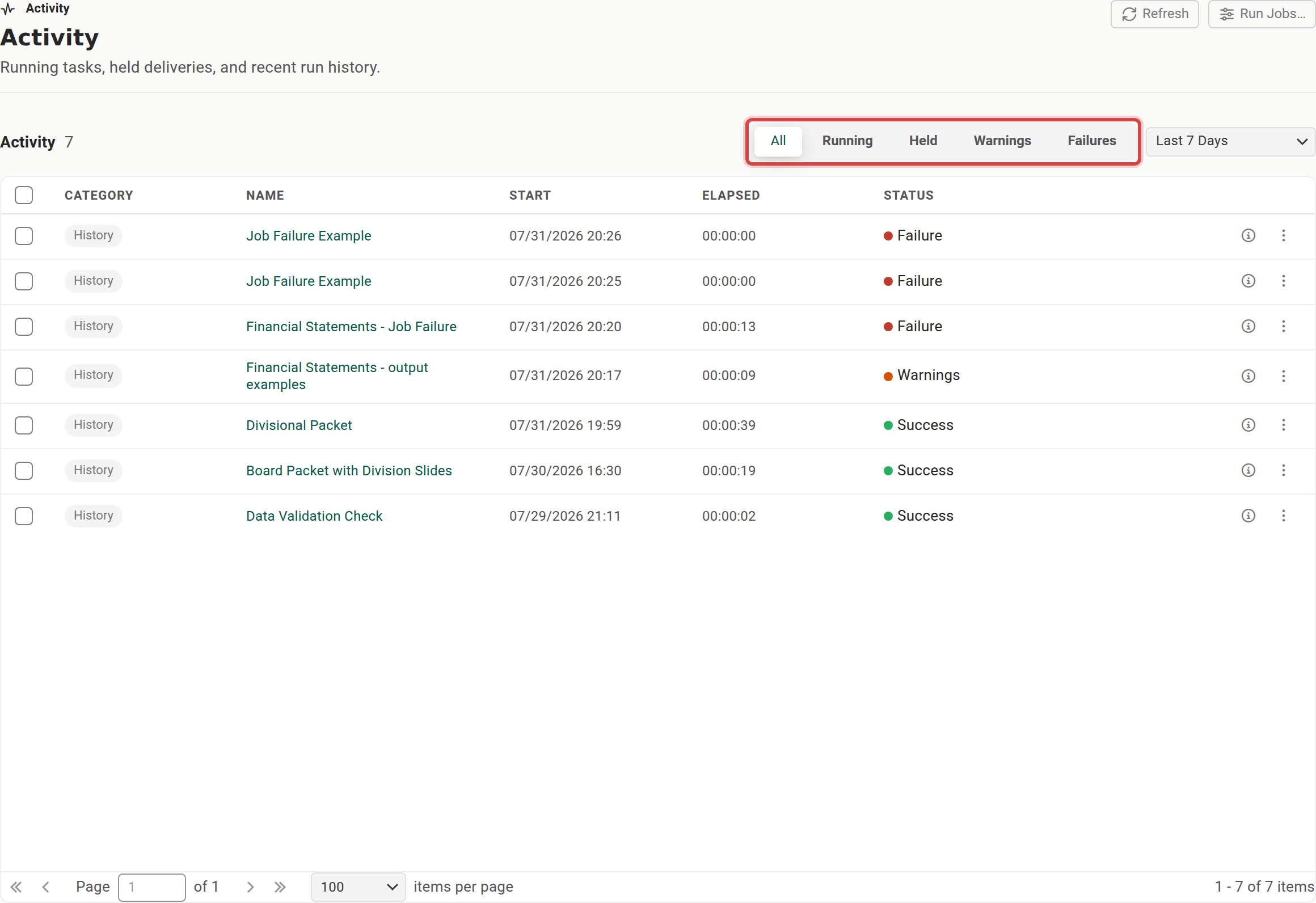1316x903 pixels.
Task: View info icon for Divisional Packet row
Action: point(1248,425)
